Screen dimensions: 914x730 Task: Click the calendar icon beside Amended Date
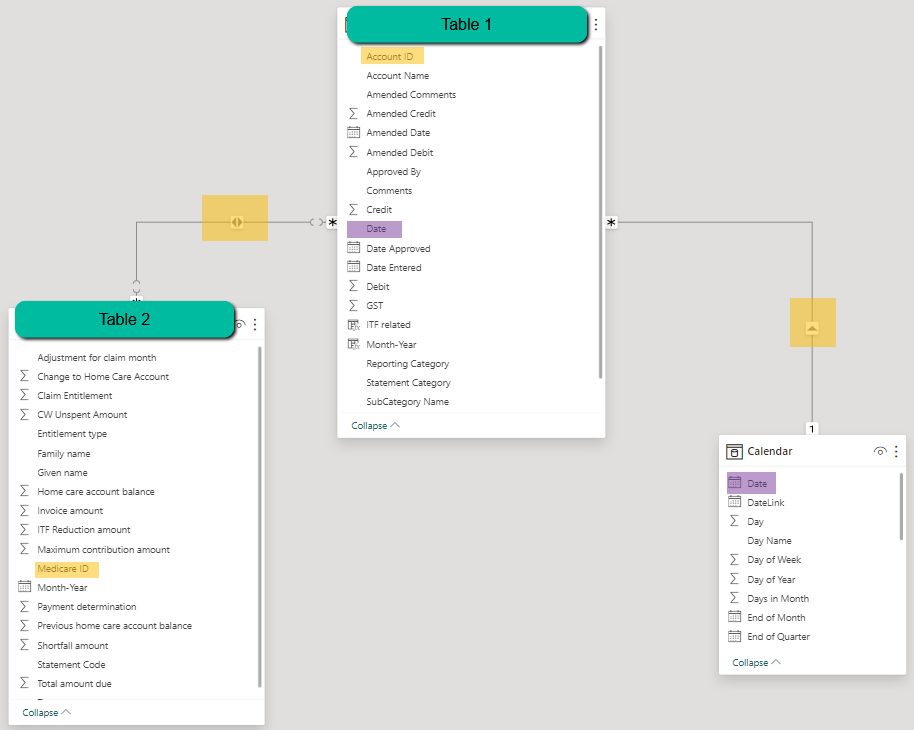click(353, 132)
